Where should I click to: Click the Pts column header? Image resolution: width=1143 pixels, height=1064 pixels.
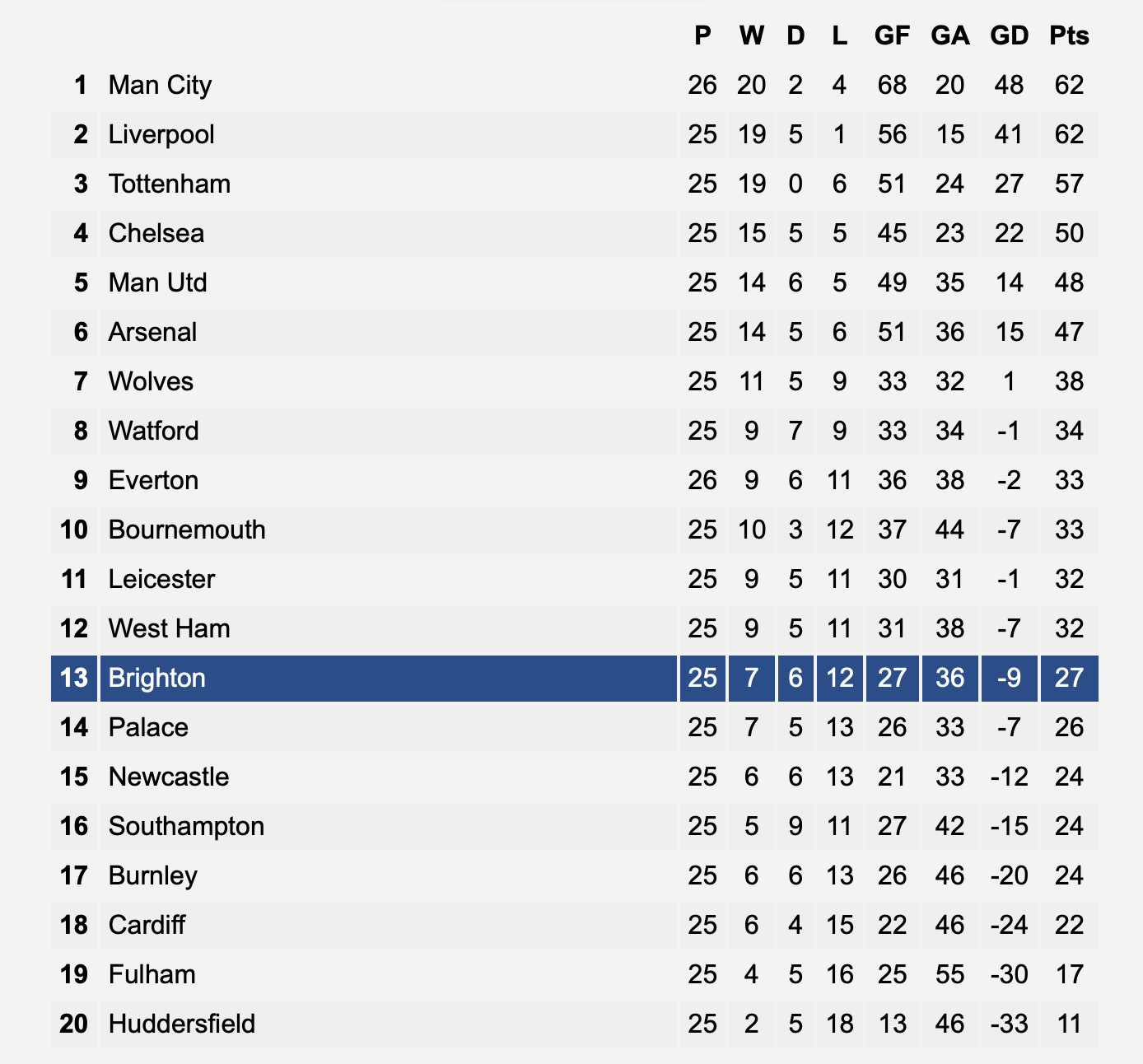tap(1069, 35)
